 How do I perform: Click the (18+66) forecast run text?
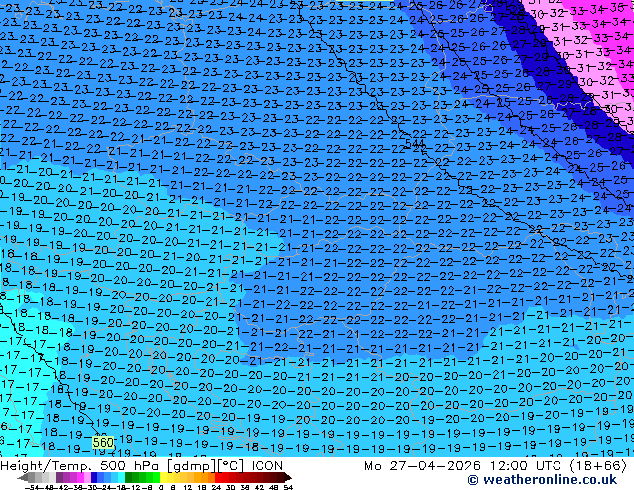[598, 466]
